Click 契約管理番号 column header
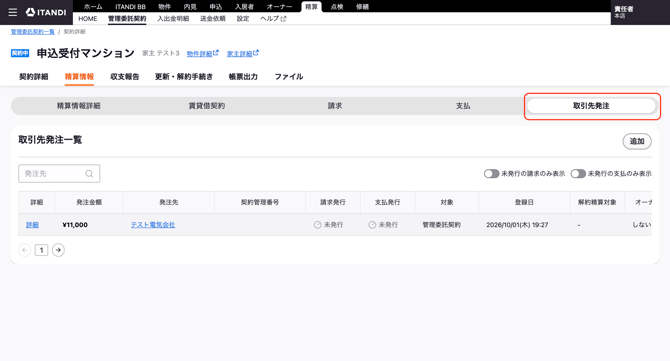 (260, 203)
